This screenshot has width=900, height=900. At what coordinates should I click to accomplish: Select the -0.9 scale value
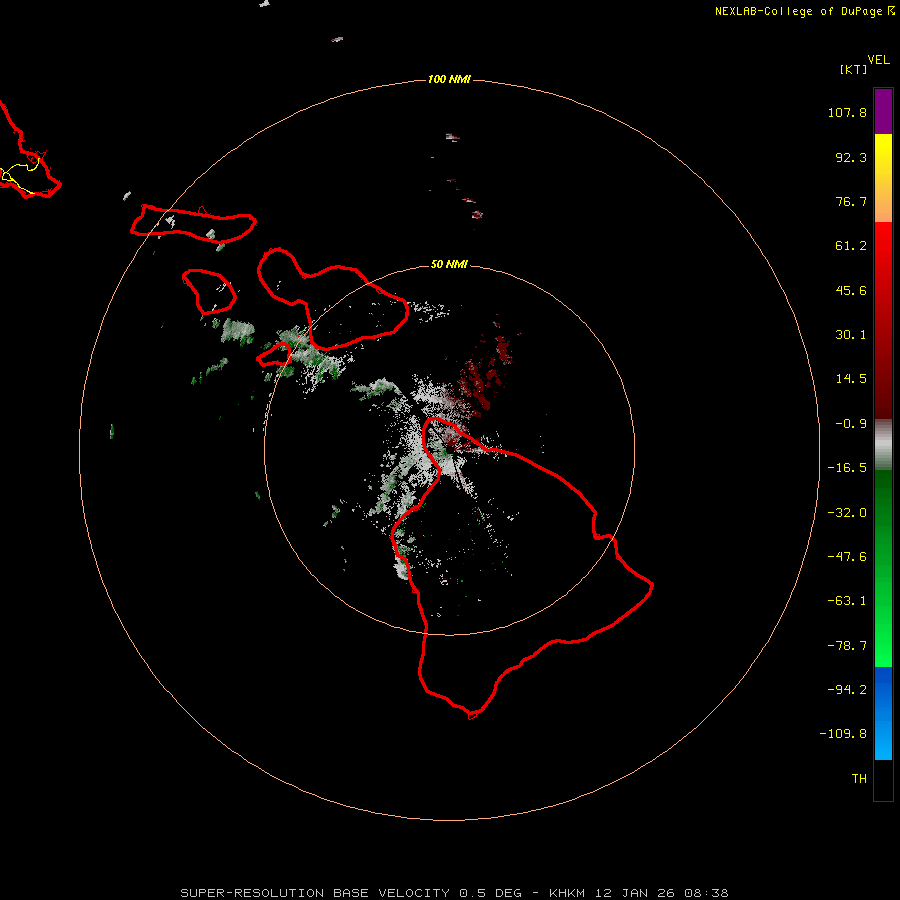[851, 424]
